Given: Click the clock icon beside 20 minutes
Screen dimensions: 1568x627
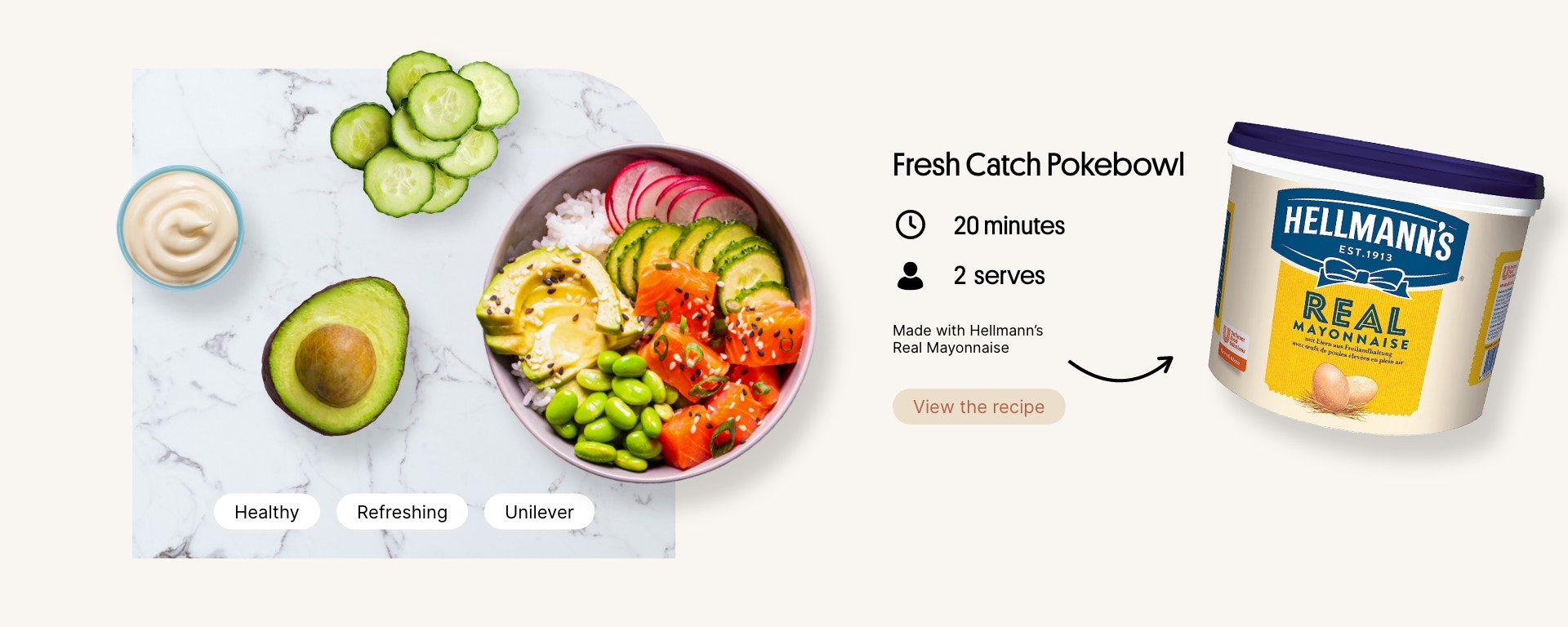Looking at the screenshot, I should (x=910, y=225).
